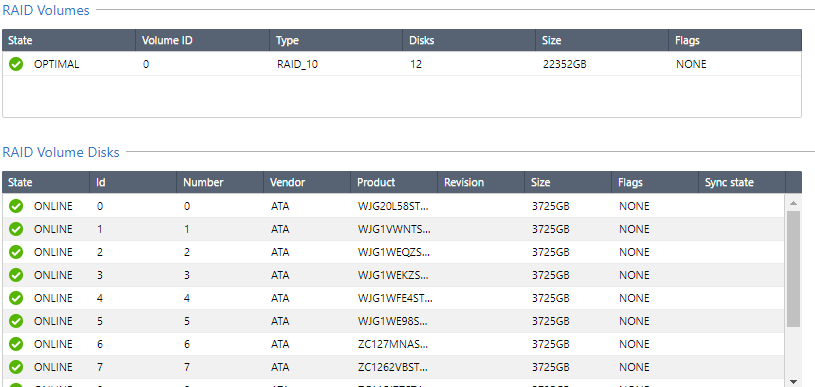Sort disks by Vendor column header

tap(307, 182)
